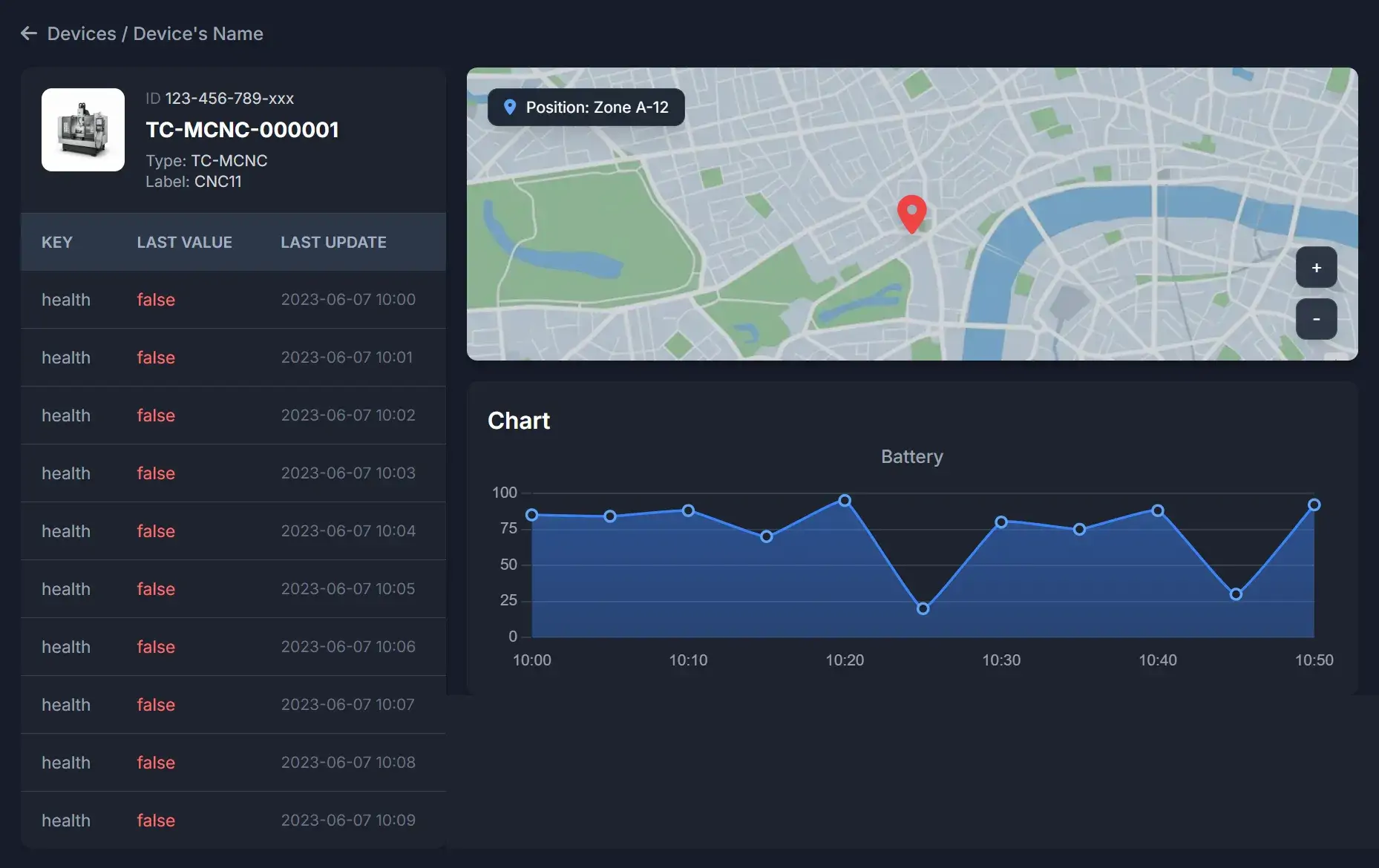
Task: Click the pin icon in the Position badge
Action: tap(510, 107)
